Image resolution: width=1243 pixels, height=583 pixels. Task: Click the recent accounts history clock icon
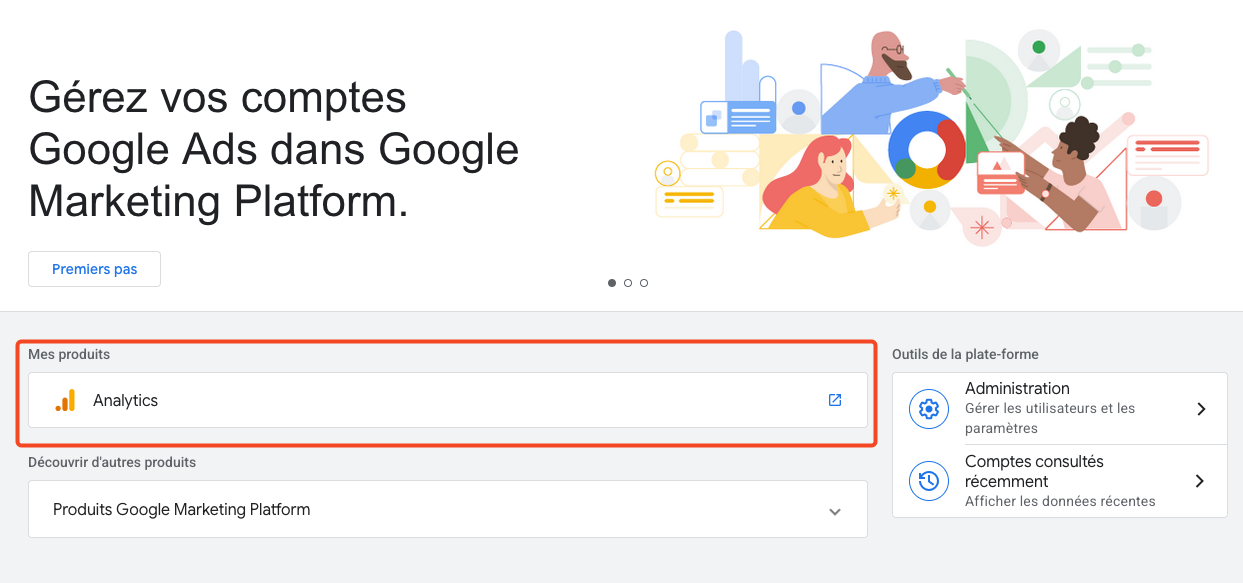pyautogui.click(x=928, y=481)
